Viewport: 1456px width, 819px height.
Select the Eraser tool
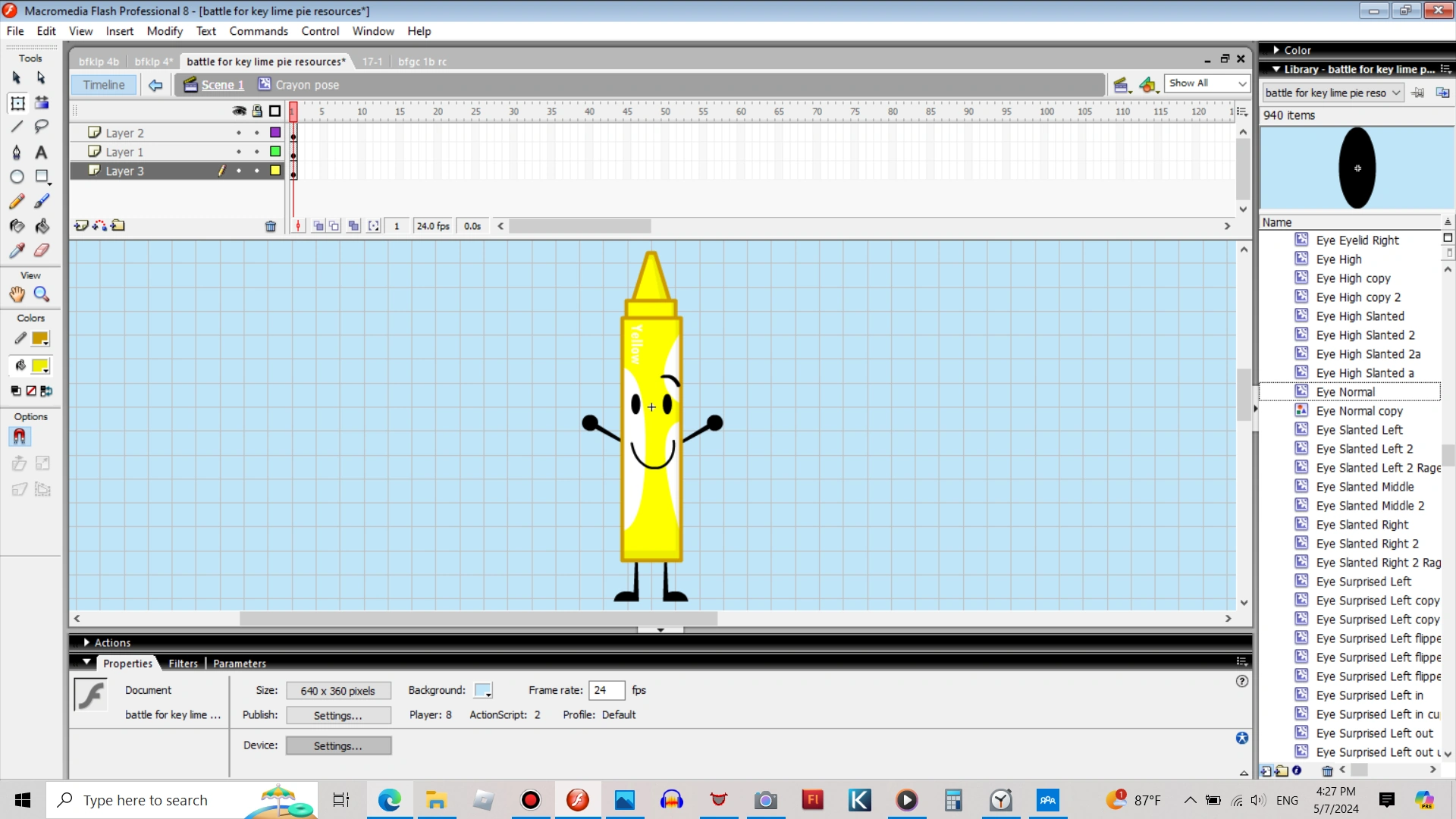(x=42, y=249)
